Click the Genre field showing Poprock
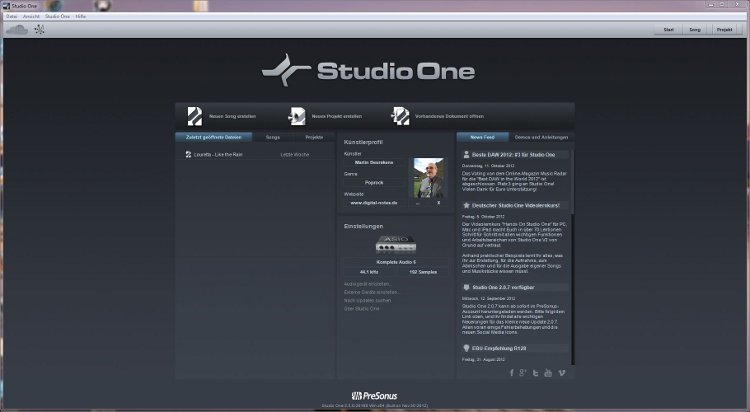The height and width of the screenshot is (412, 750). (374, 183)
